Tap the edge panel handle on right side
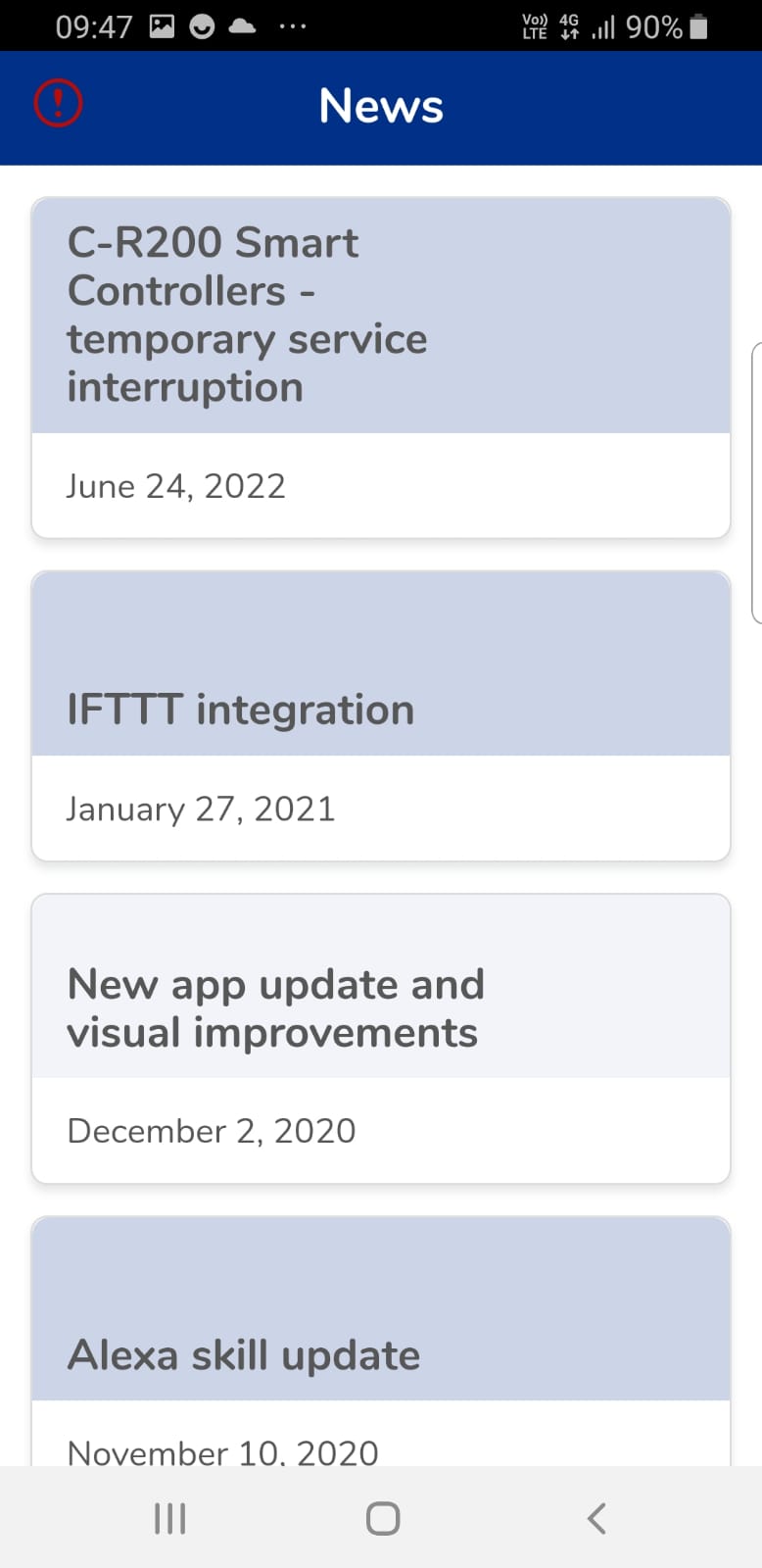This screenshot has height=1568, width=762. coord(756,482)
